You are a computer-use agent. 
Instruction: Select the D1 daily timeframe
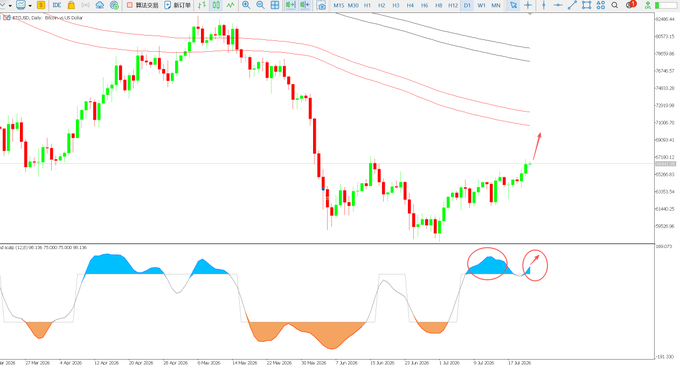467,5
